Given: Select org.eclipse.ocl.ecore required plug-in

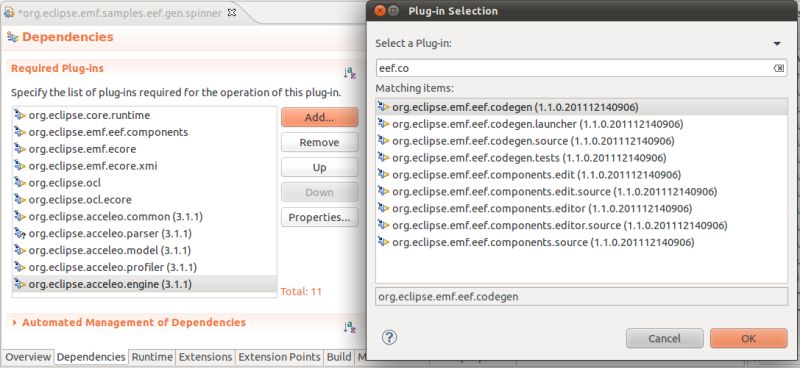Looking at the screenshot, I should [x=144, y=200].
